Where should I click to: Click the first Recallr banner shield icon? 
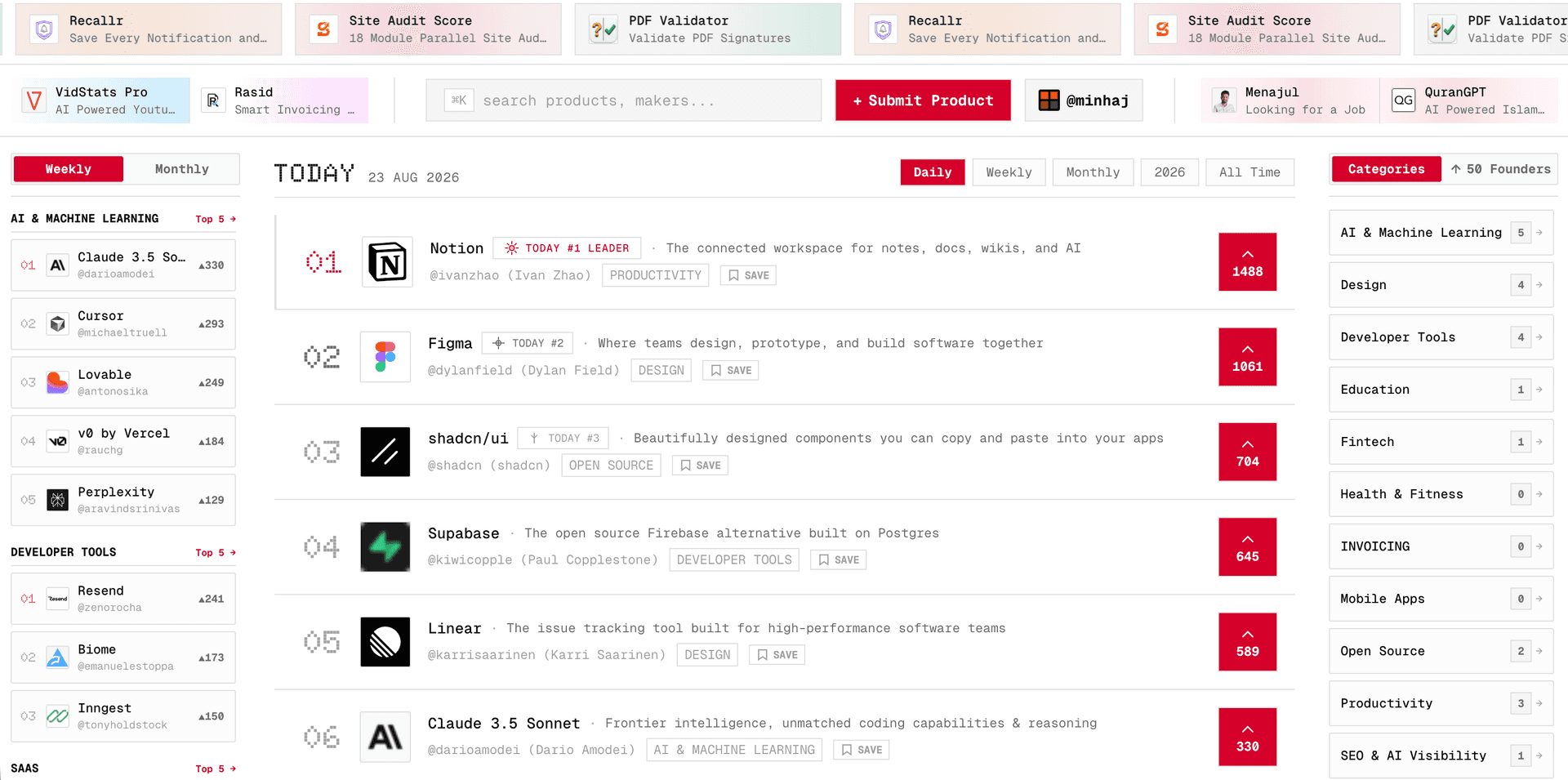44,29
